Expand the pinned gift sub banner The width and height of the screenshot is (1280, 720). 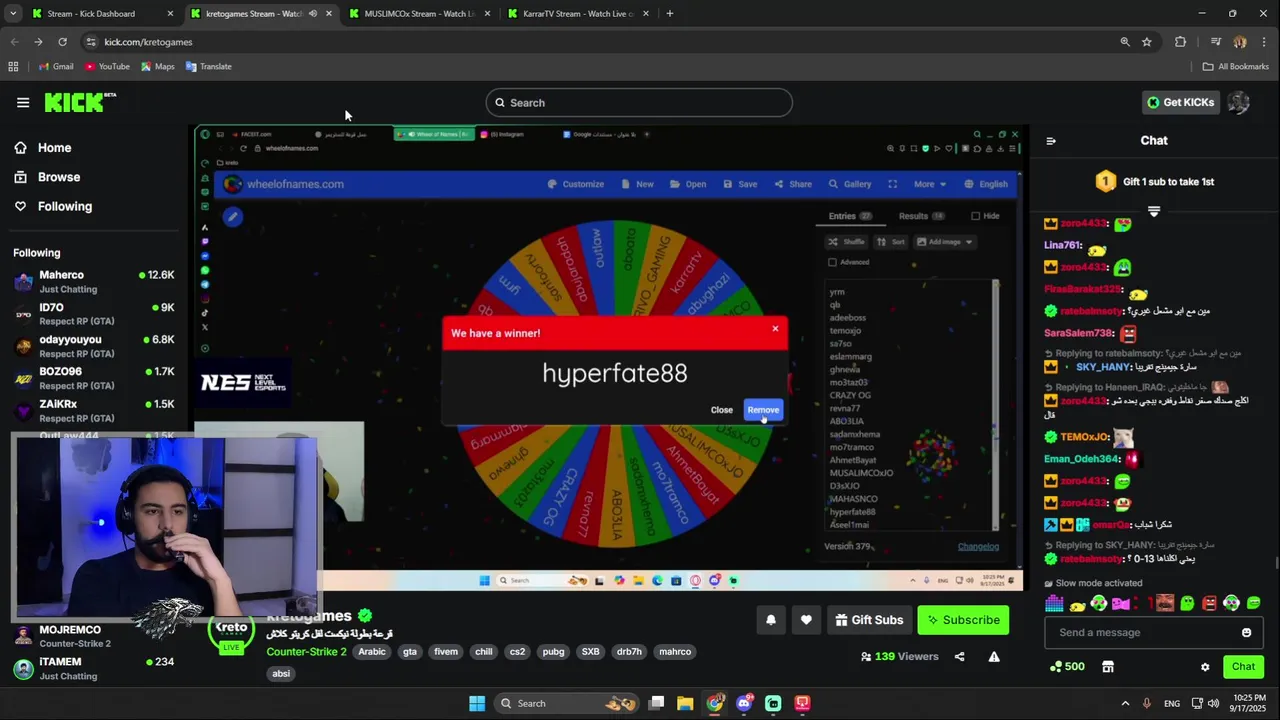click(x=1154, y=211)
